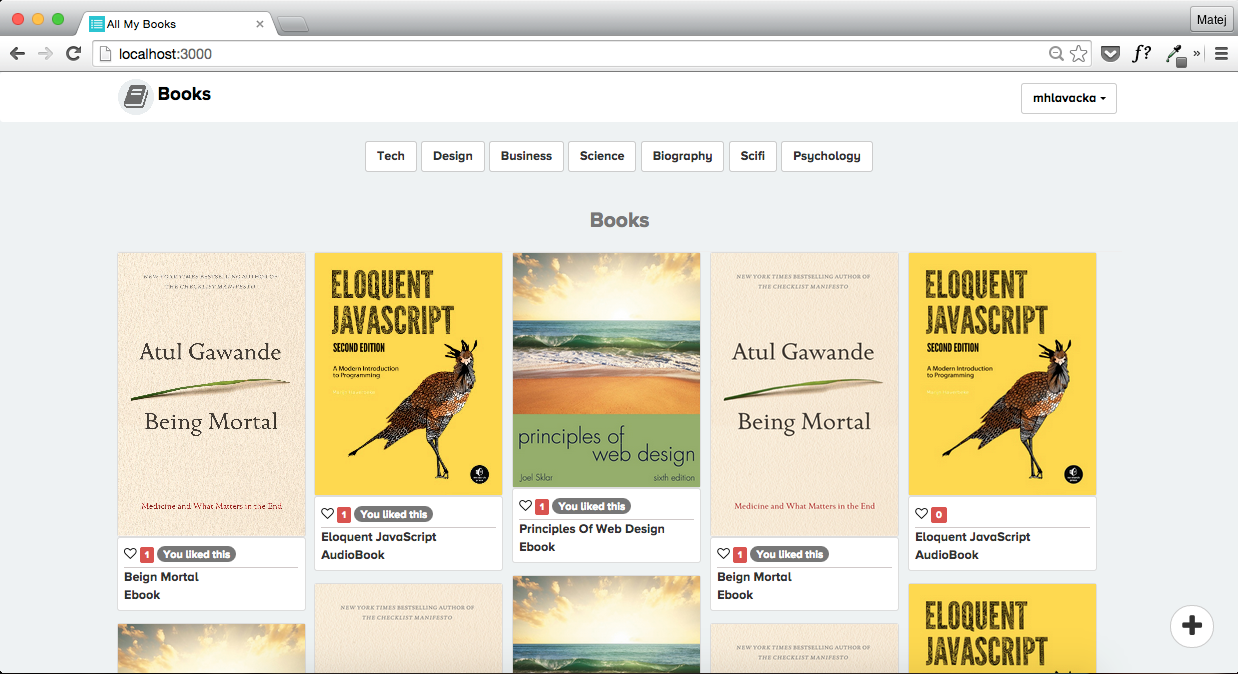Toggle like heart on Principles Of Web Design
The width and height of the screenshot is (1238, 674).
[525, 506]
